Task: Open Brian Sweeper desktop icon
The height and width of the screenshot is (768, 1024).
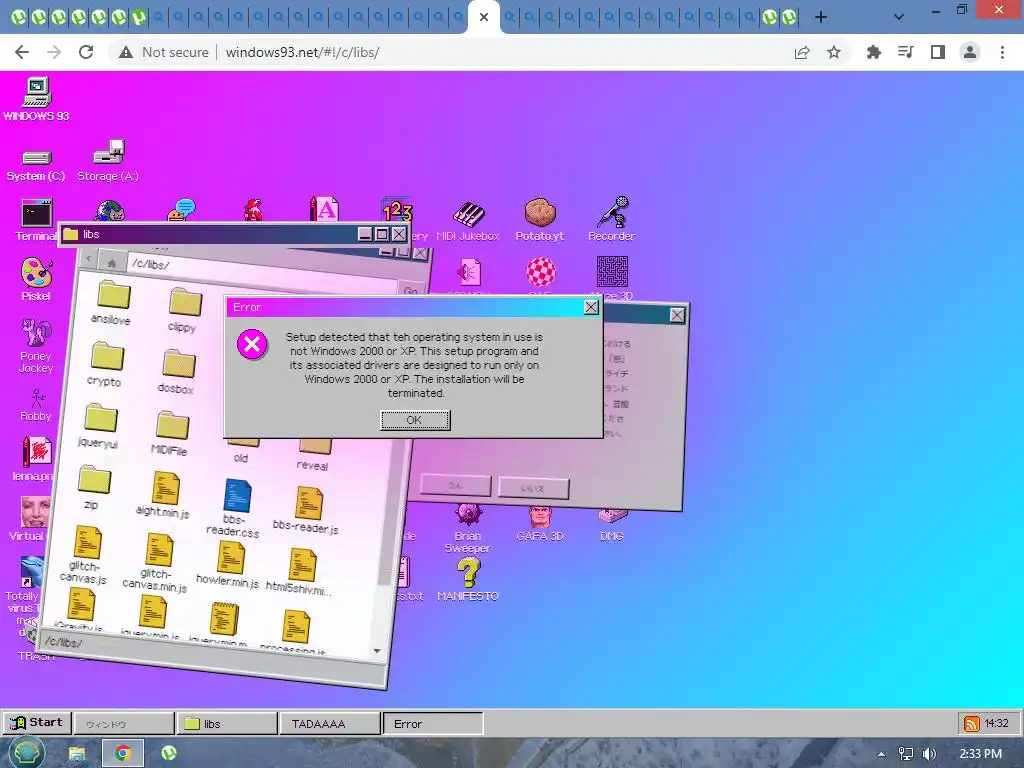Action: [468, 530]
